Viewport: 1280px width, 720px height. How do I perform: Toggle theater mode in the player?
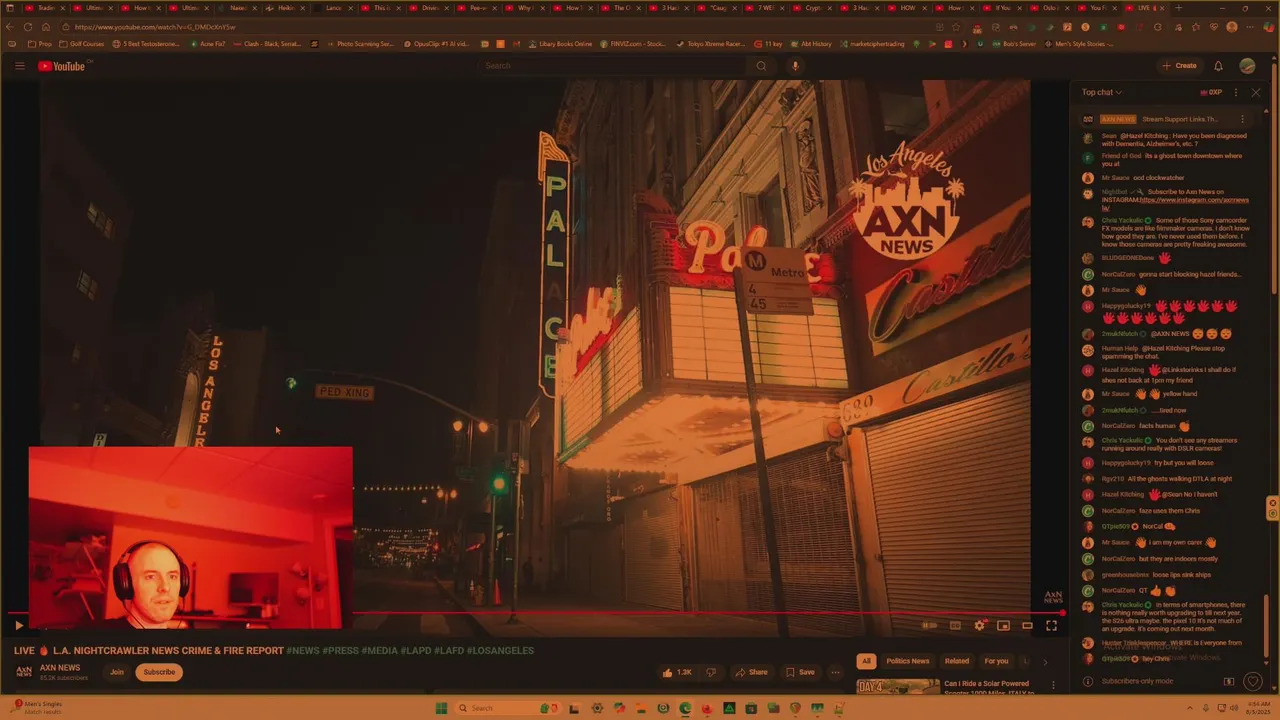[x=1027, y=626]
